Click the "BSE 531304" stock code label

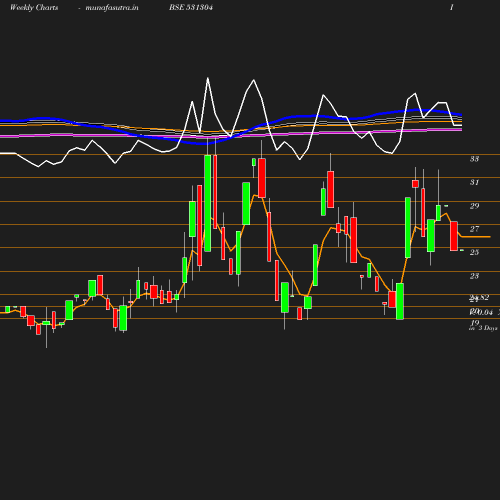pos(191,7)
